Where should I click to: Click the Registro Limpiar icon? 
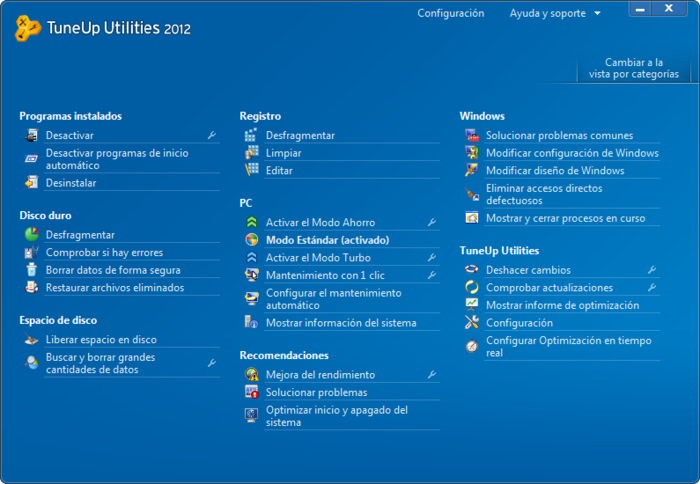point(251,153)
